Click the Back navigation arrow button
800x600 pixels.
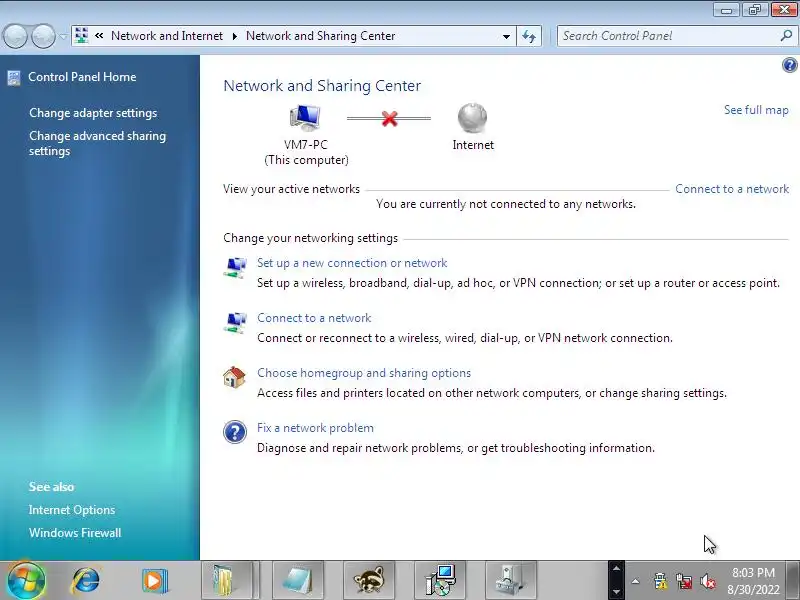pyautogui.click(x=15, y=36)
